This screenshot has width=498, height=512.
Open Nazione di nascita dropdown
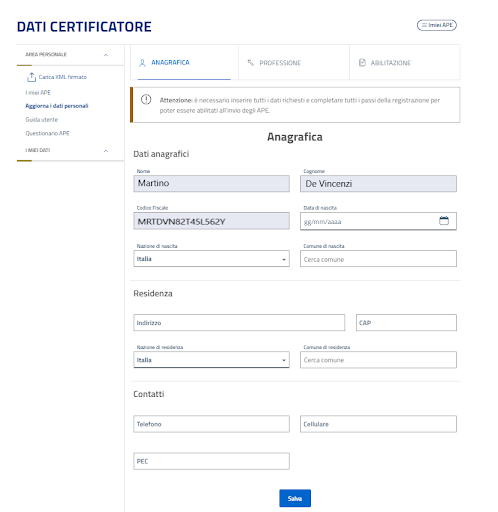point(211,259)
